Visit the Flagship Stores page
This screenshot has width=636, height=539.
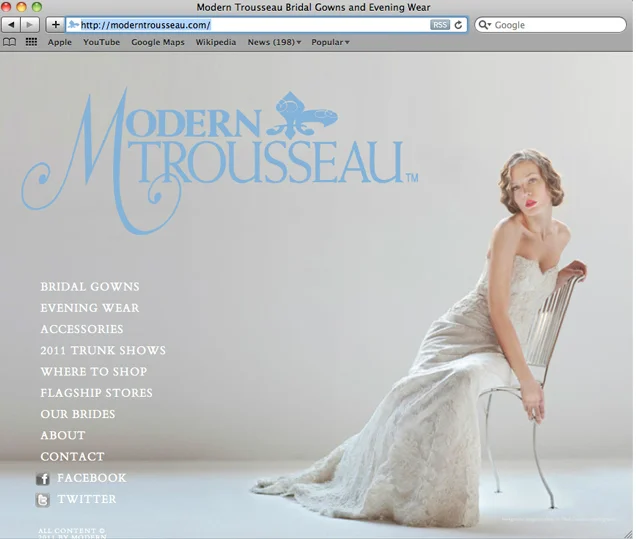[x=97, y=393]
